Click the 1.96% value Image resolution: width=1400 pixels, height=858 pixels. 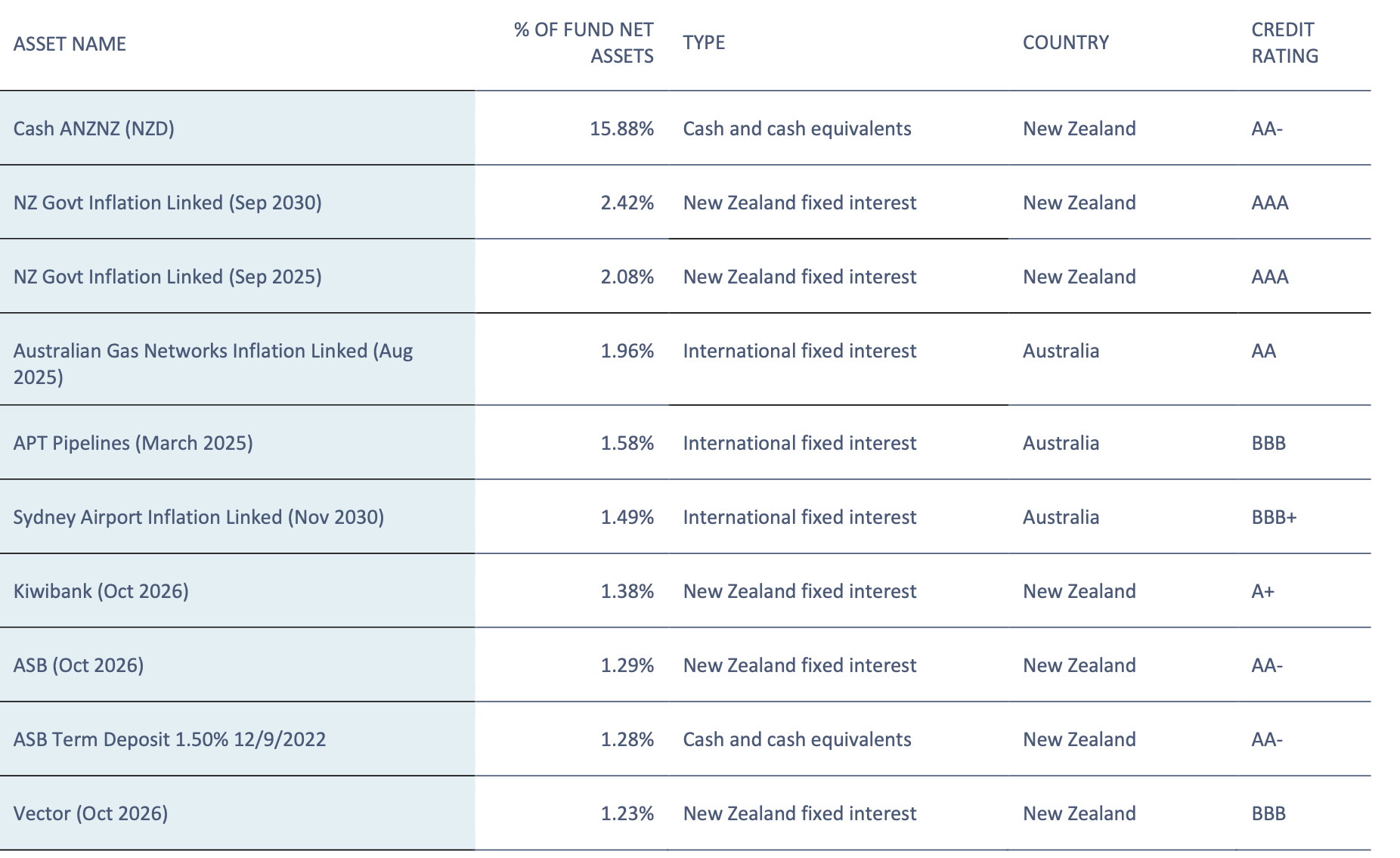[x=627, y=351]
